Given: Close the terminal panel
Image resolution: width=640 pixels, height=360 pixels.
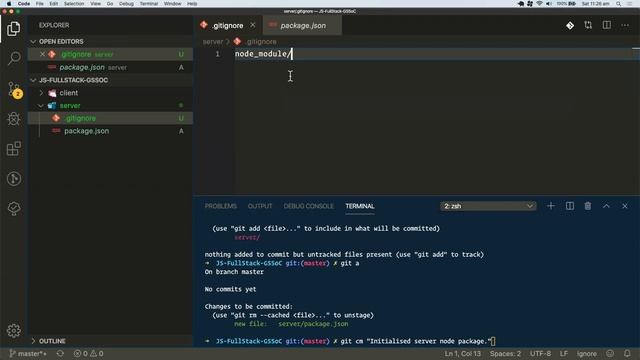Looking at the screenshot, I should tap(625, 206).
